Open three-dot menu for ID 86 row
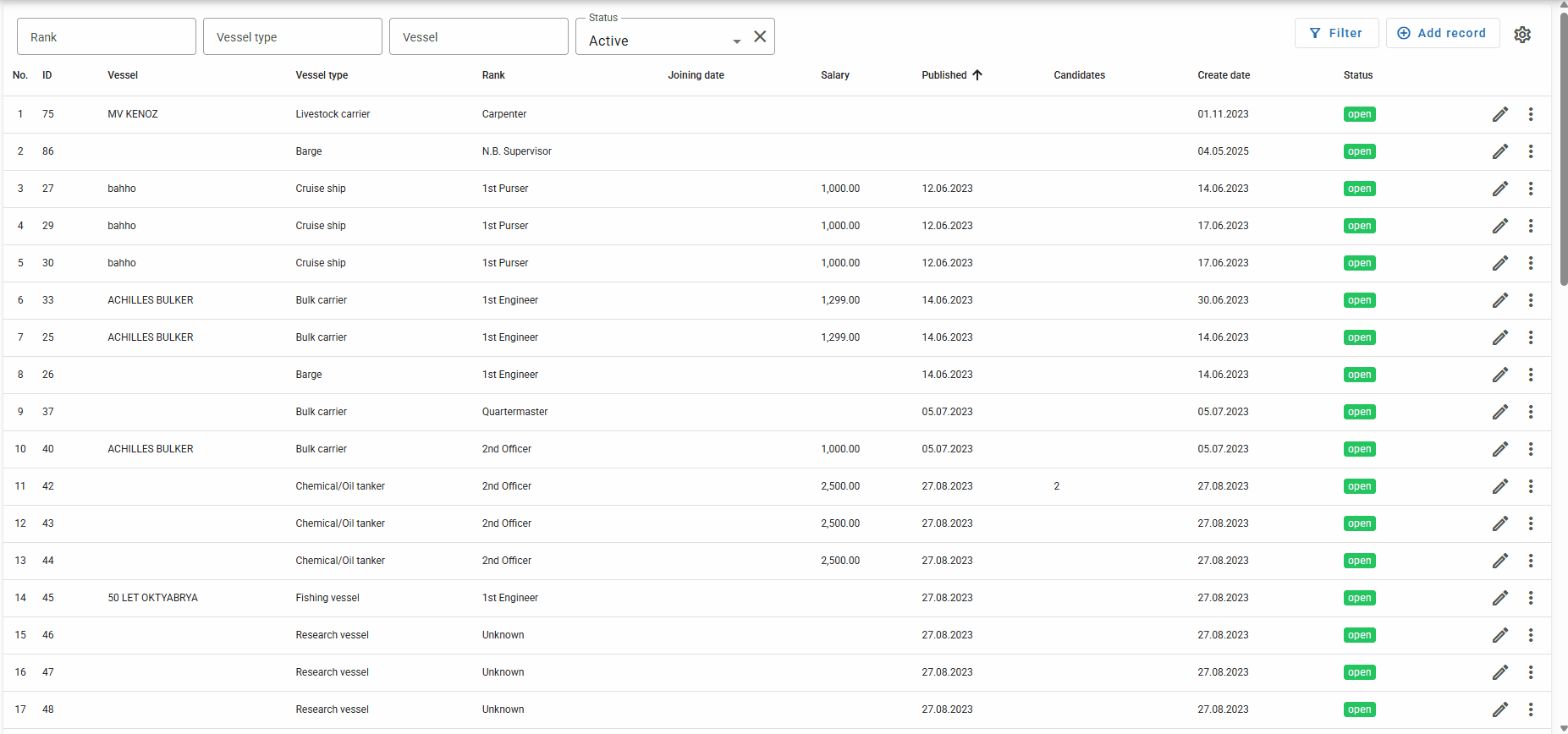1568x734 pixels. point(1530,151)
